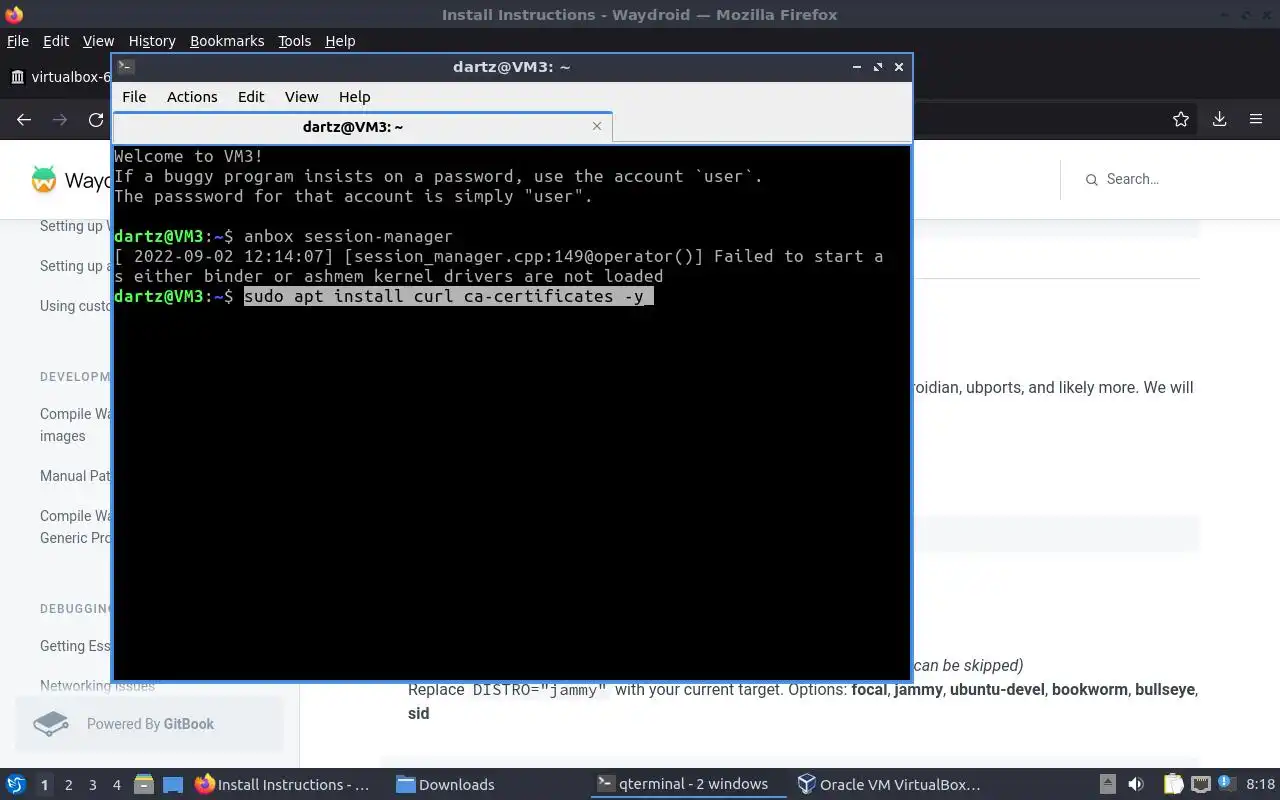Click the Firefox reload button
Screen dimensions: 1280x800
[x=96, y=119]
